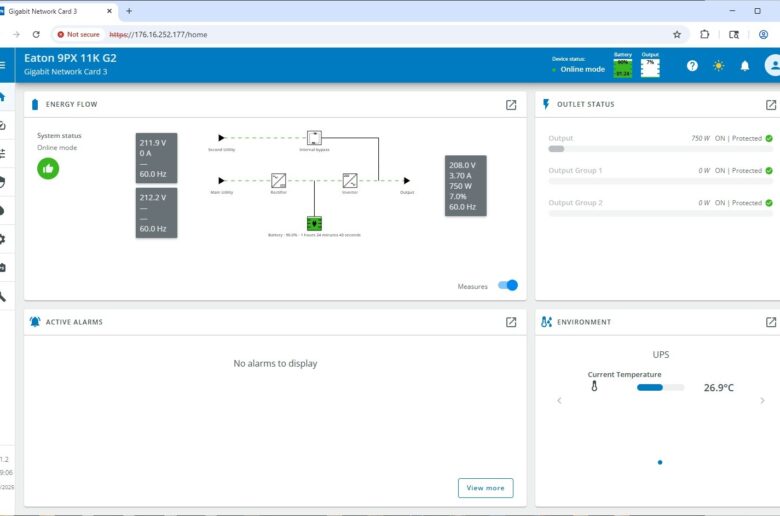Viewport: 780px width, 516px height.
Task: Click the Internal bypass icon
Action: 314,138
